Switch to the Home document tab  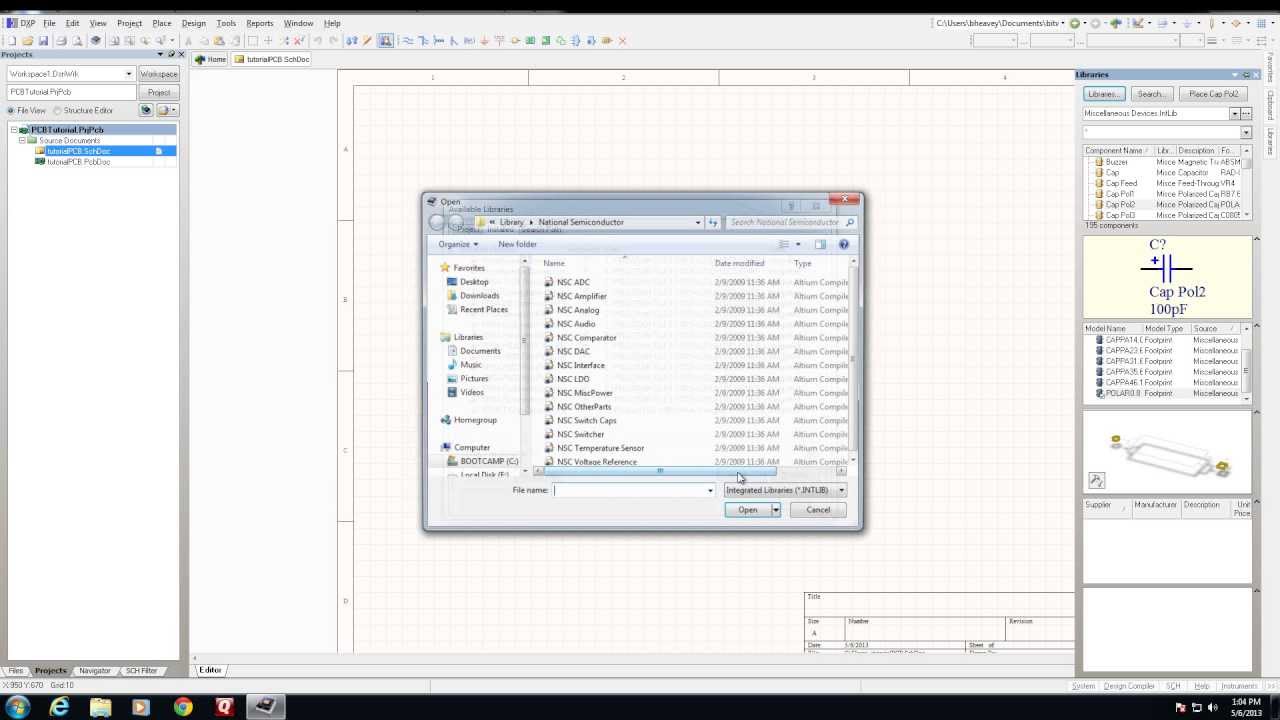click(210, 60)
